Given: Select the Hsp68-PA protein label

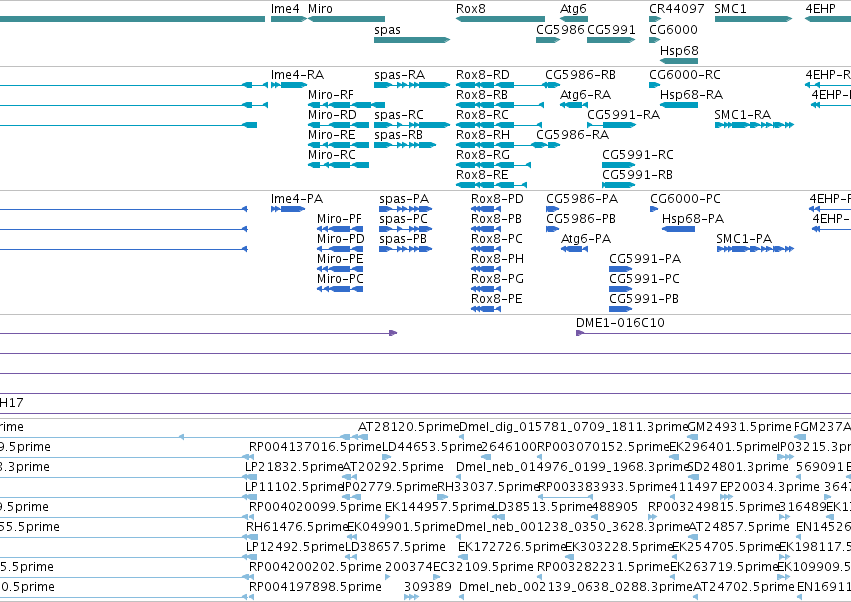Looking at the screenshot, I should click(693, 219).
